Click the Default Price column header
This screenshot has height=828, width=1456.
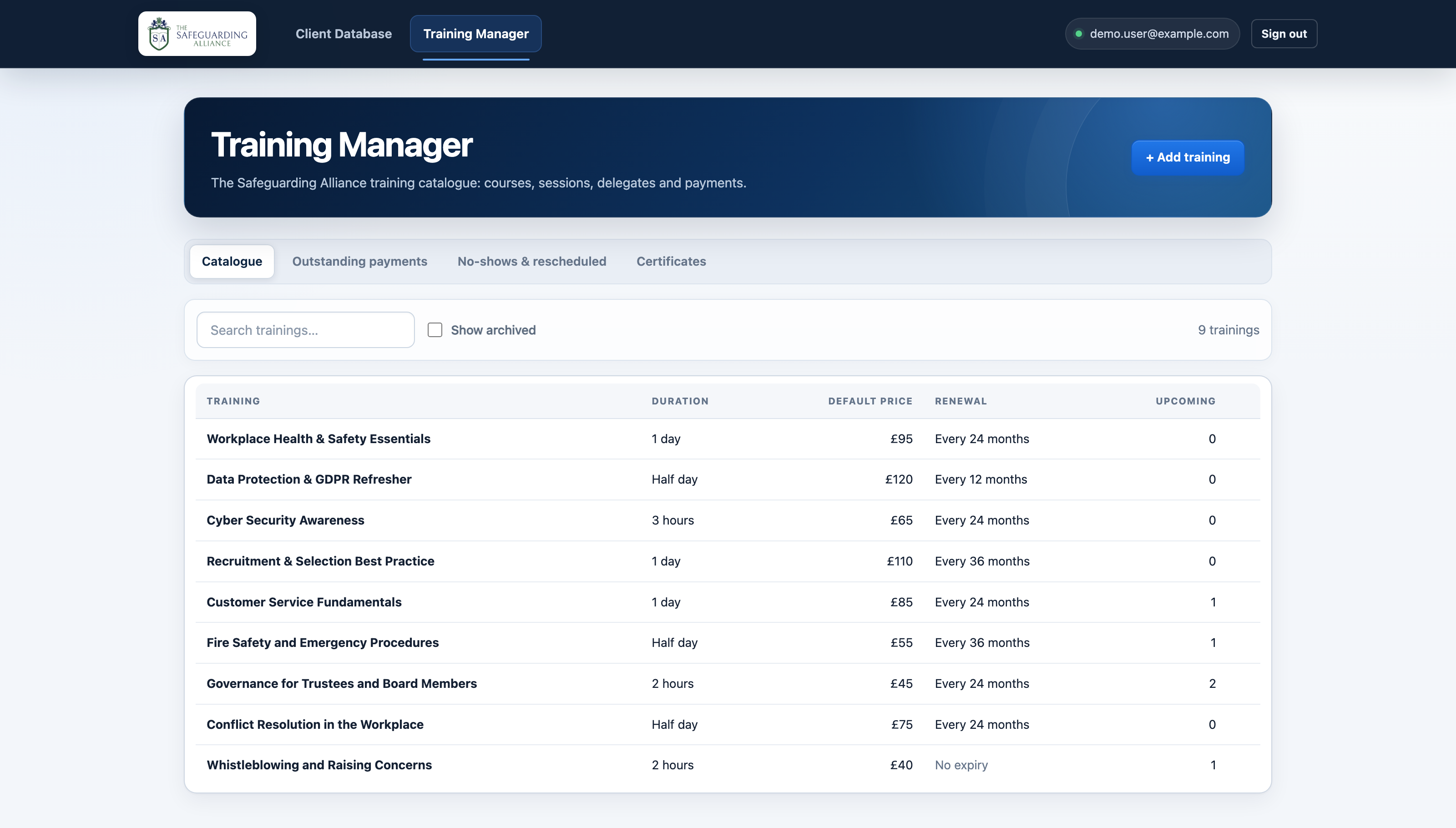pos(870,401)
